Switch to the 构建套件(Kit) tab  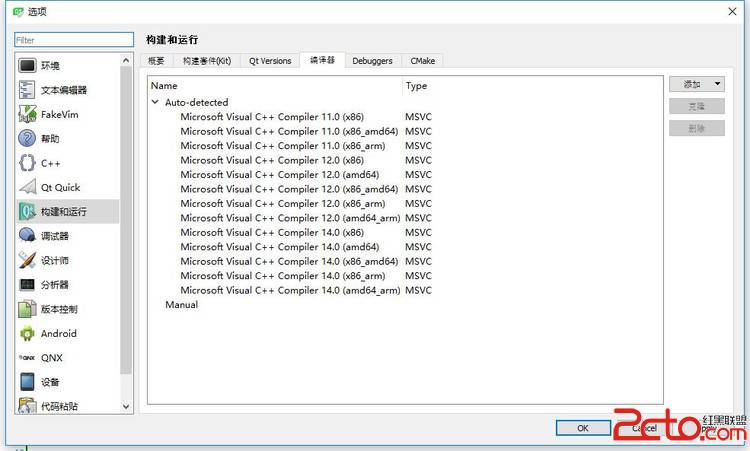click(x=207, y=61)
